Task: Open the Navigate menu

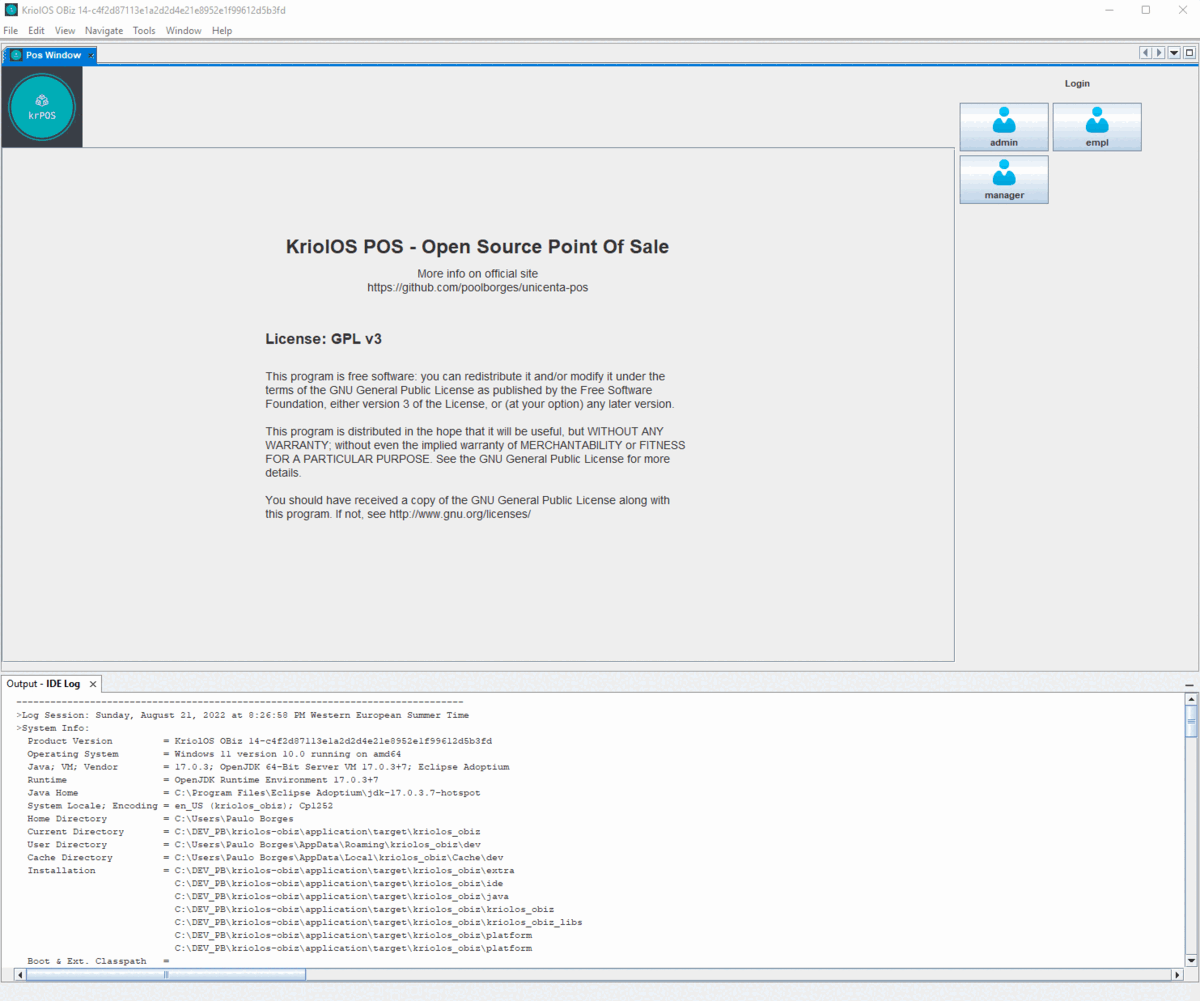Action: pos(104,30)
